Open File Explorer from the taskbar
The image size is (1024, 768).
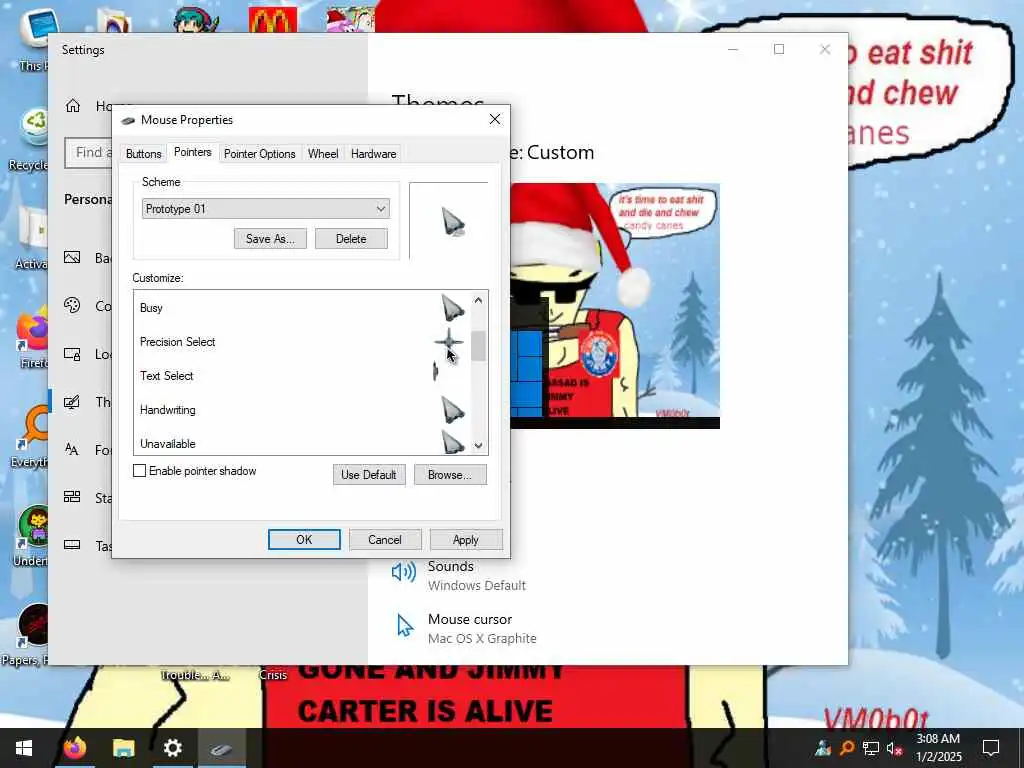pyautogui.click(x=123, y=748)
